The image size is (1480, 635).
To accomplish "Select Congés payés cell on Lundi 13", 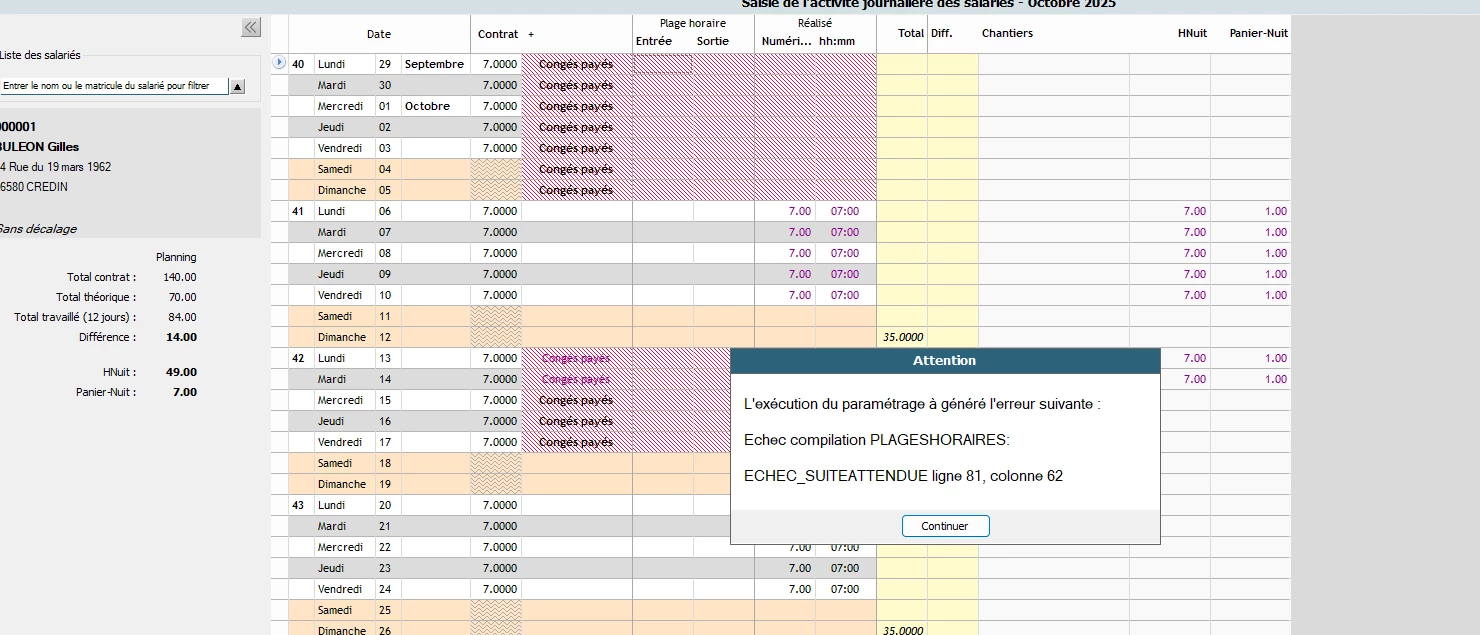I will [x=576, y=358].
